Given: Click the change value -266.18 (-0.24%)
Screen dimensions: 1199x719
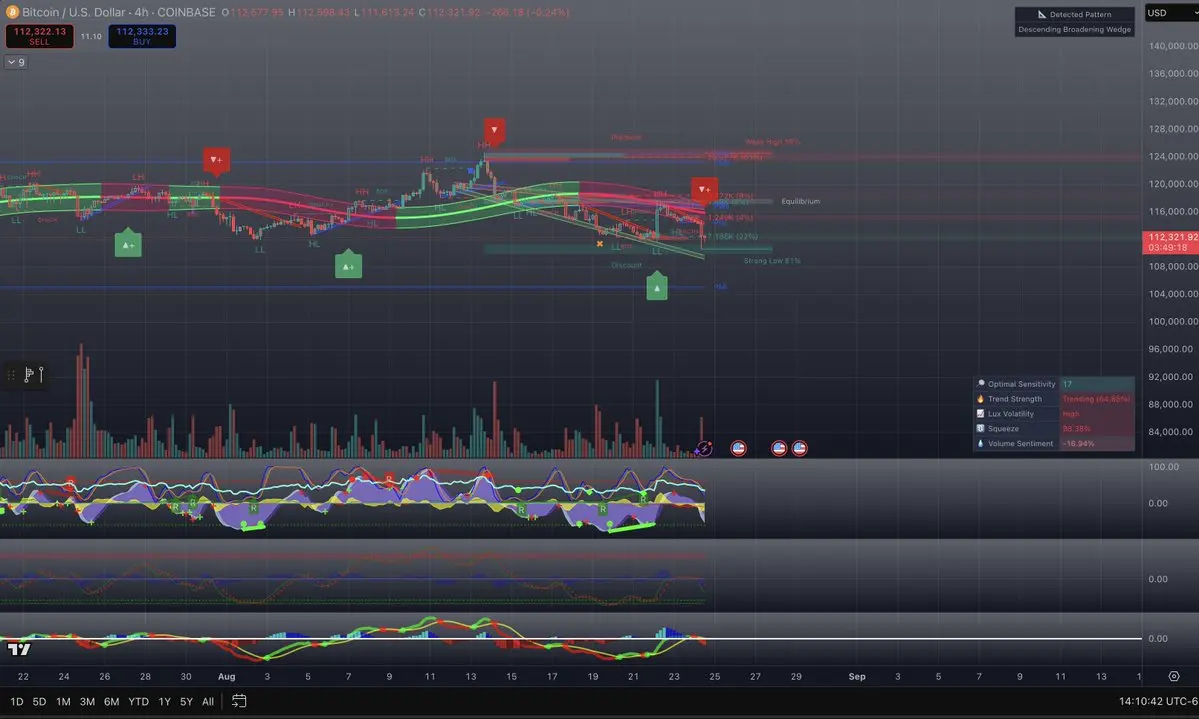Looking at the screenshot, I should pos(528,12).
